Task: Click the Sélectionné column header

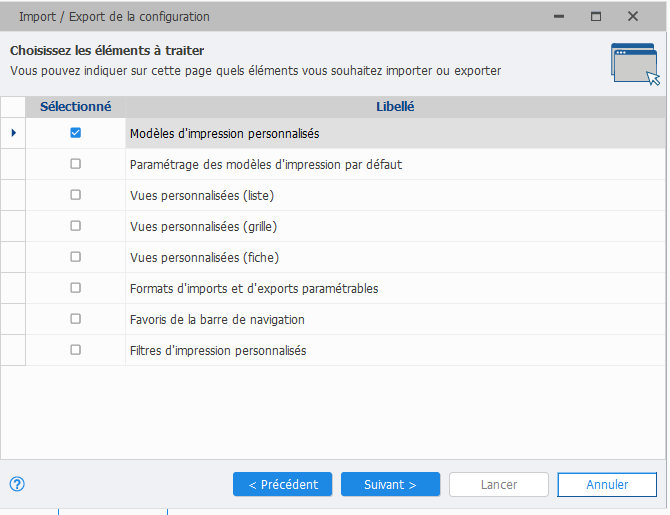Action: pos(76,106)
